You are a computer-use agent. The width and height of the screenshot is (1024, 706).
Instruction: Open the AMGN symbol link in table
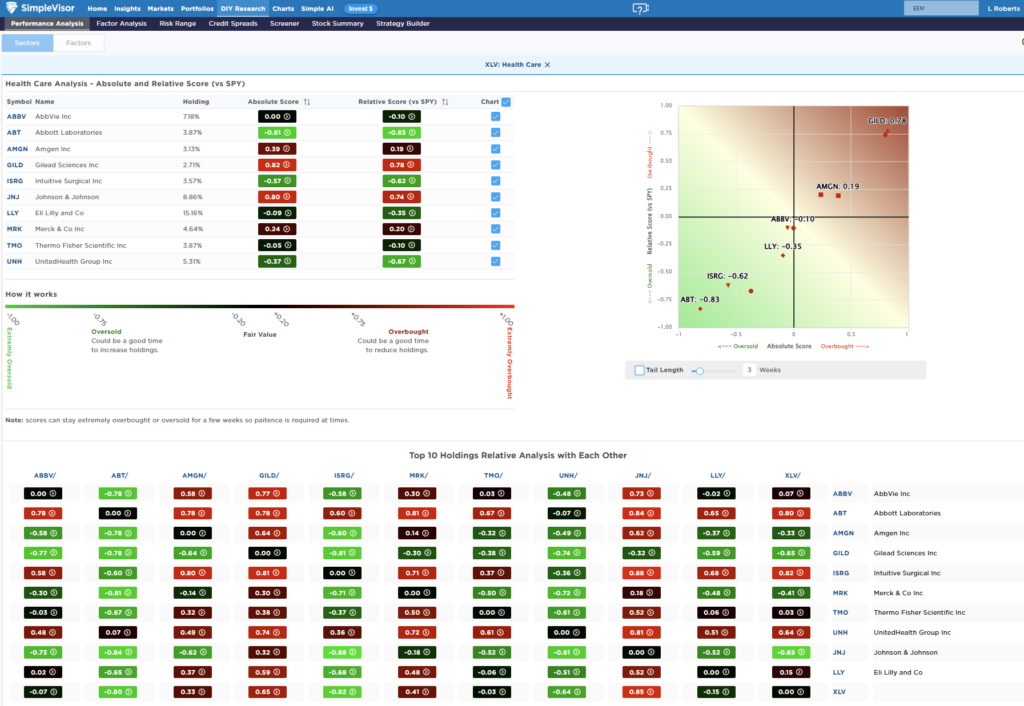click(15, 149)
